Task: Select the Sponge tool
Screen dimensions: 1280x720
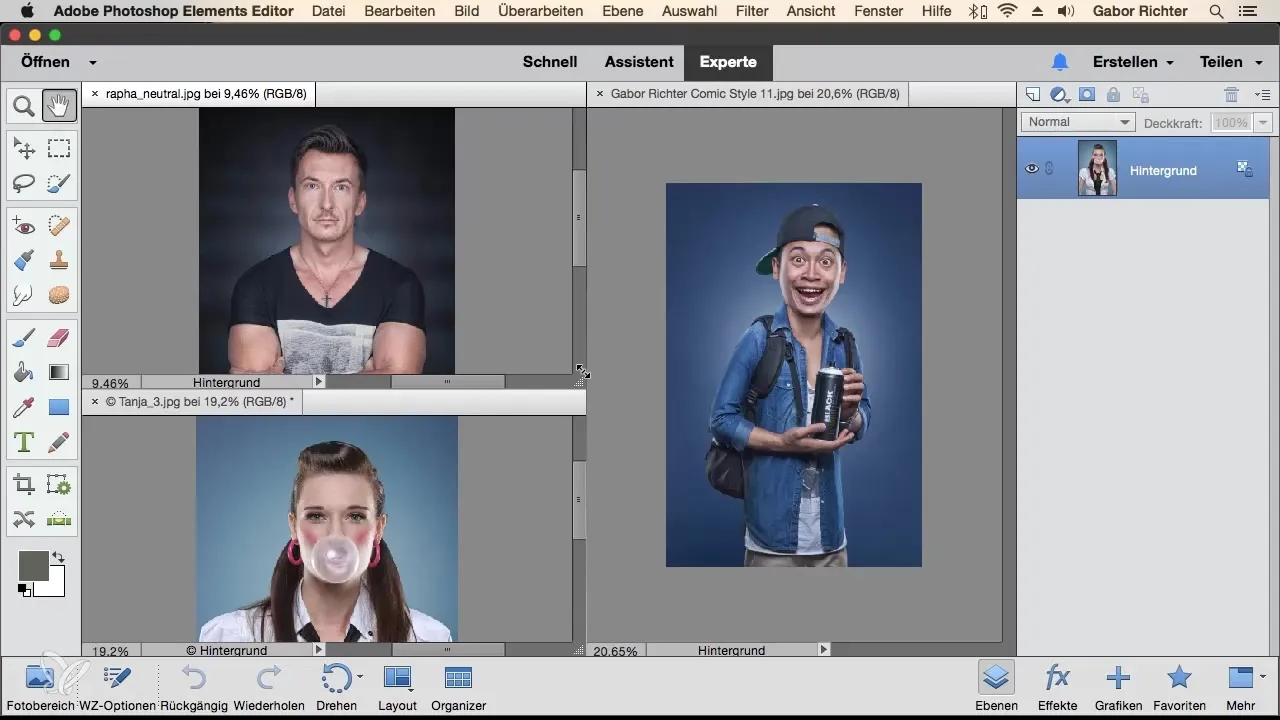Action: 59,295
